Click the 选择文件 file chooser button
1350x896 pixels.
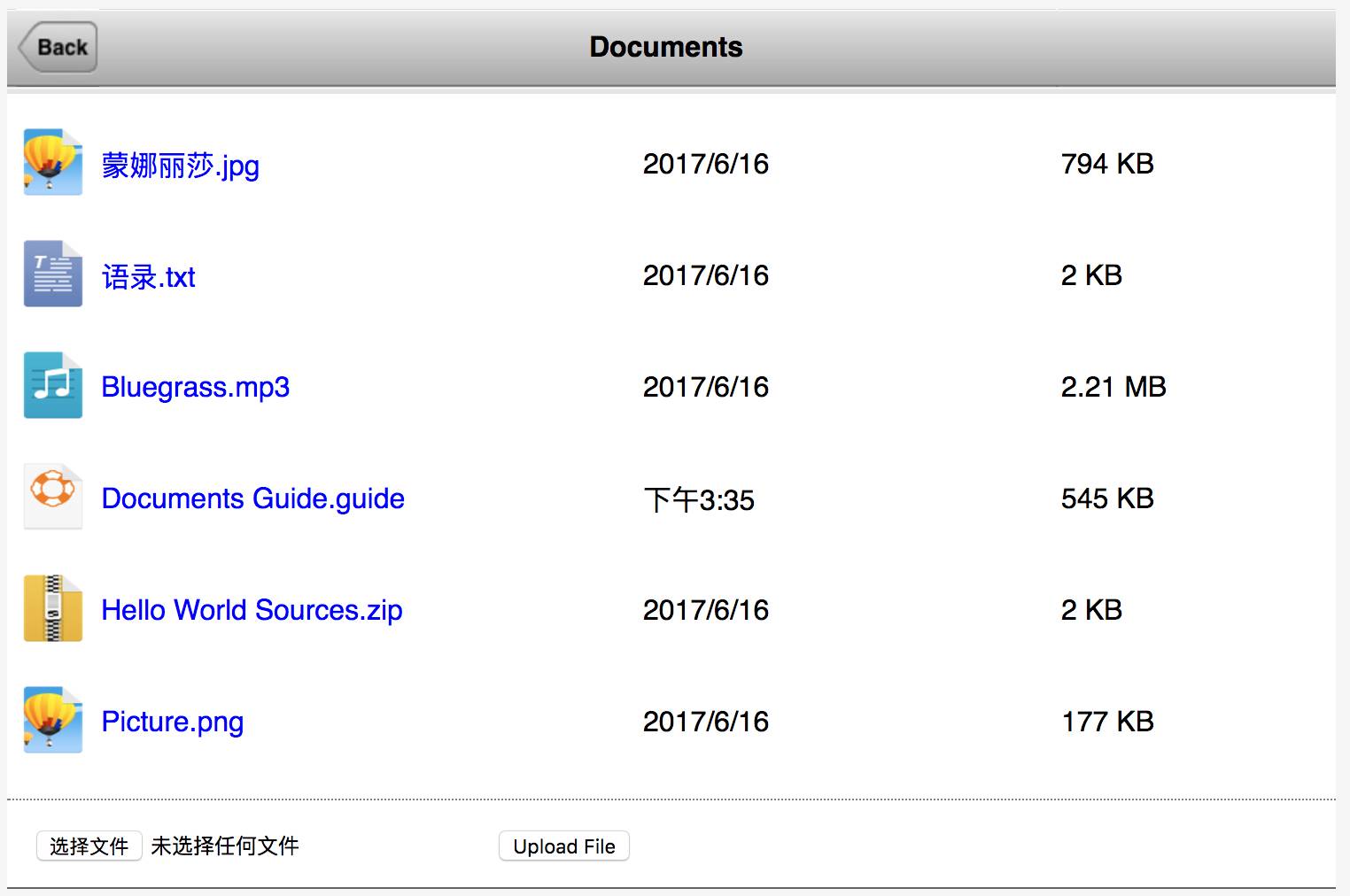pos(88,846)
